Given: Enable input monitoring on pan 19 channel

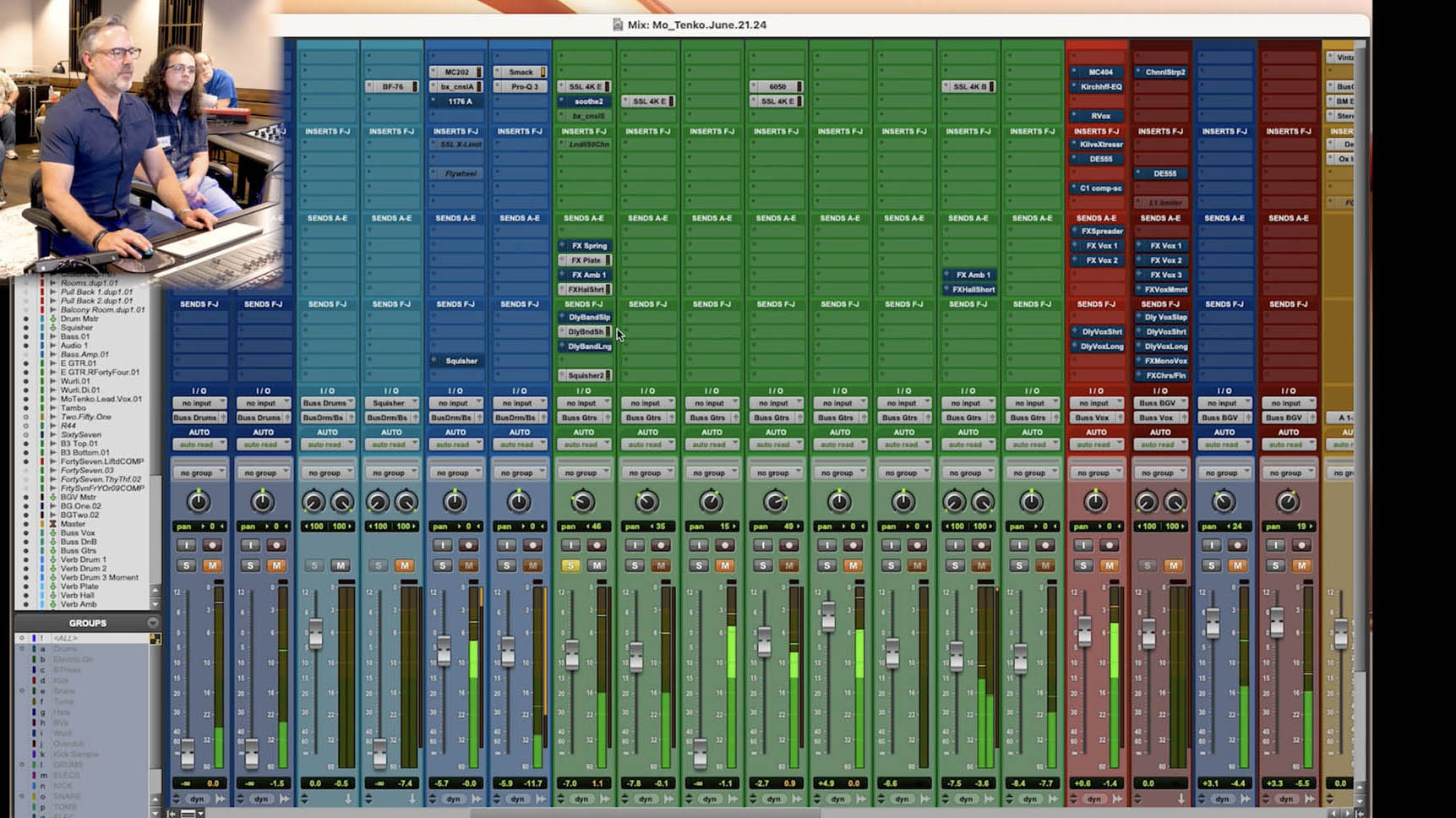Looking at the screenshot, I should [x=1275, y=546].
